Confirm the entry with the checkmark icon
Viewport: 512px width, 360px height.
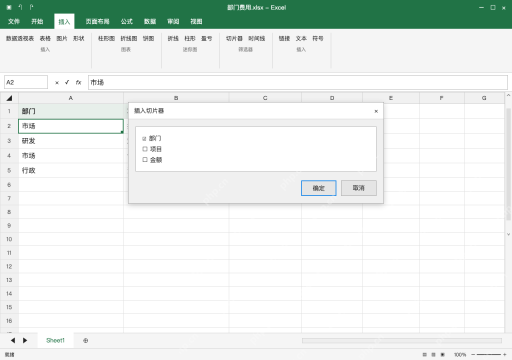coord(67,82)
